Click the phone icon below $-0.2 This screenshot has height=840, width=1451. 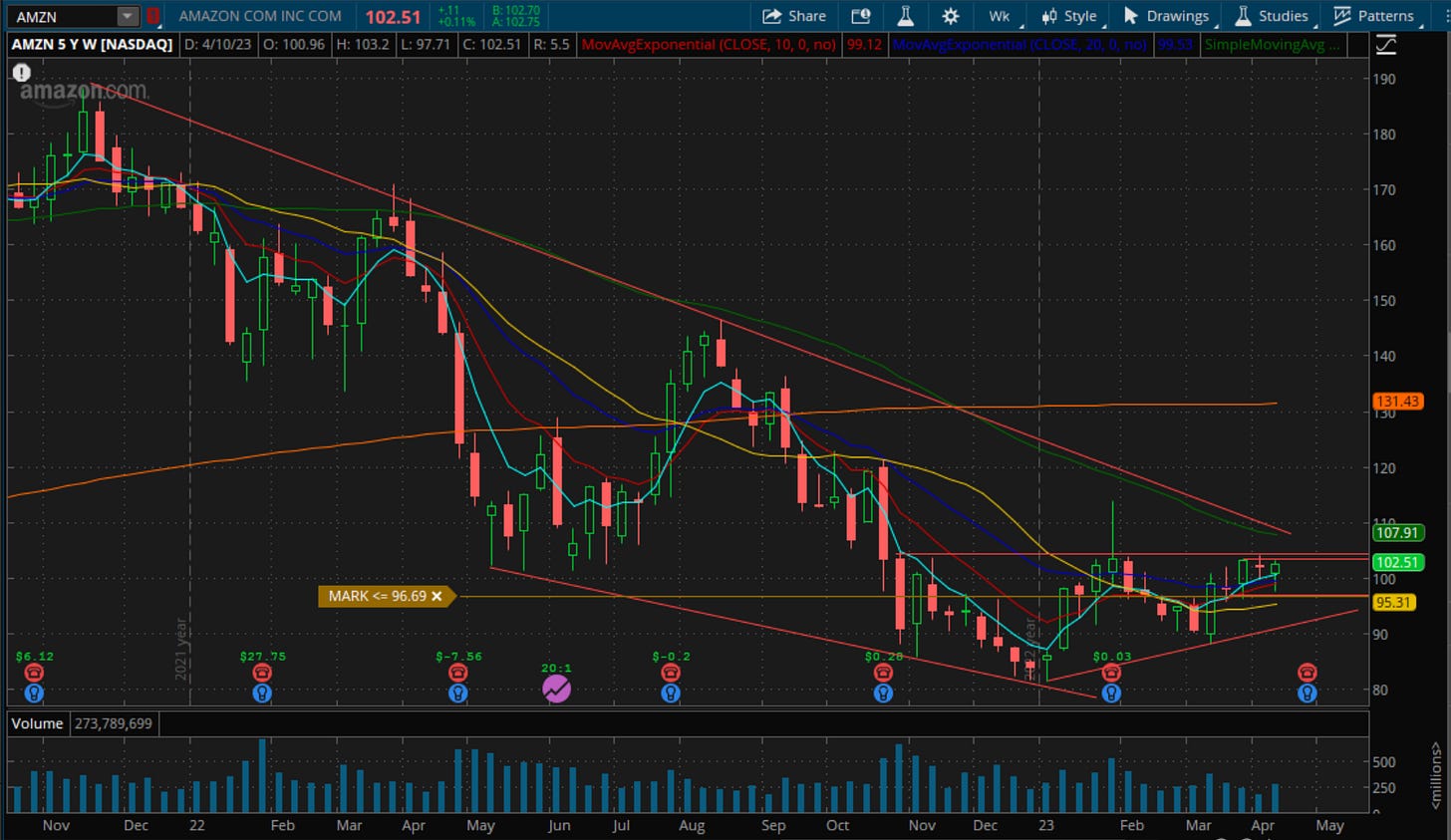coord(671,673)
